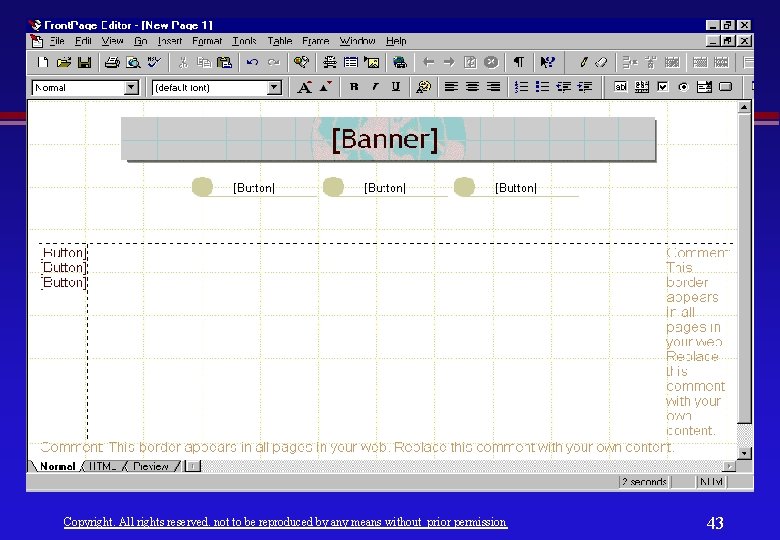The width and height of the screenshot is (780, 540).
Task: Print the page using printer icon
Action: [112, 62]
